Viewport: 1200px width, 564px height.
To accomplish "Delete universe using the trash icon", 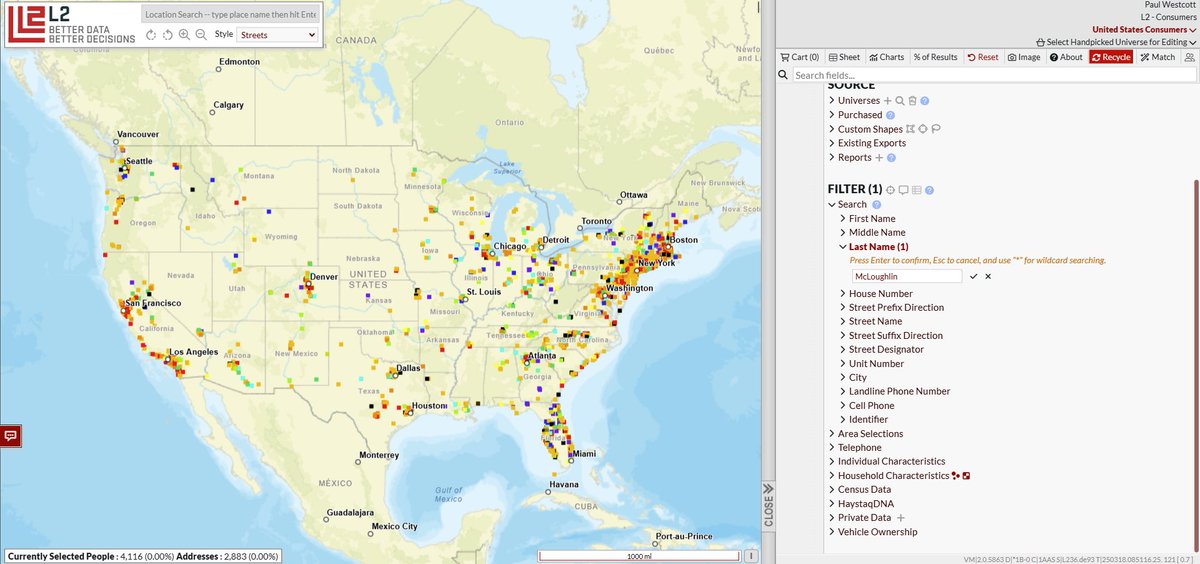I will (x=912, y=101).
